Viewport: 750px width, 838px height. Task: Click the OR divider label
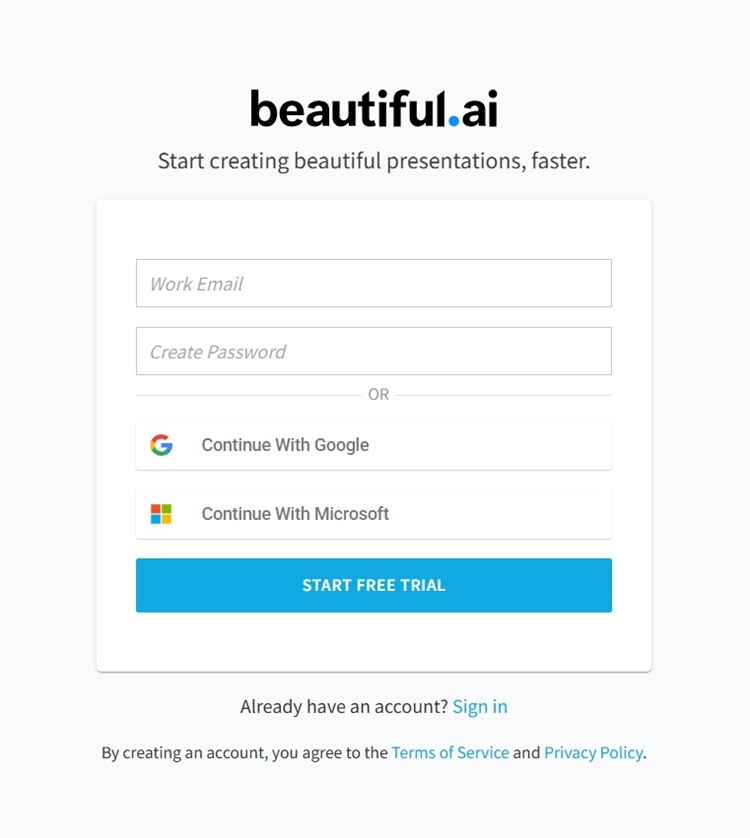(377, 394)
